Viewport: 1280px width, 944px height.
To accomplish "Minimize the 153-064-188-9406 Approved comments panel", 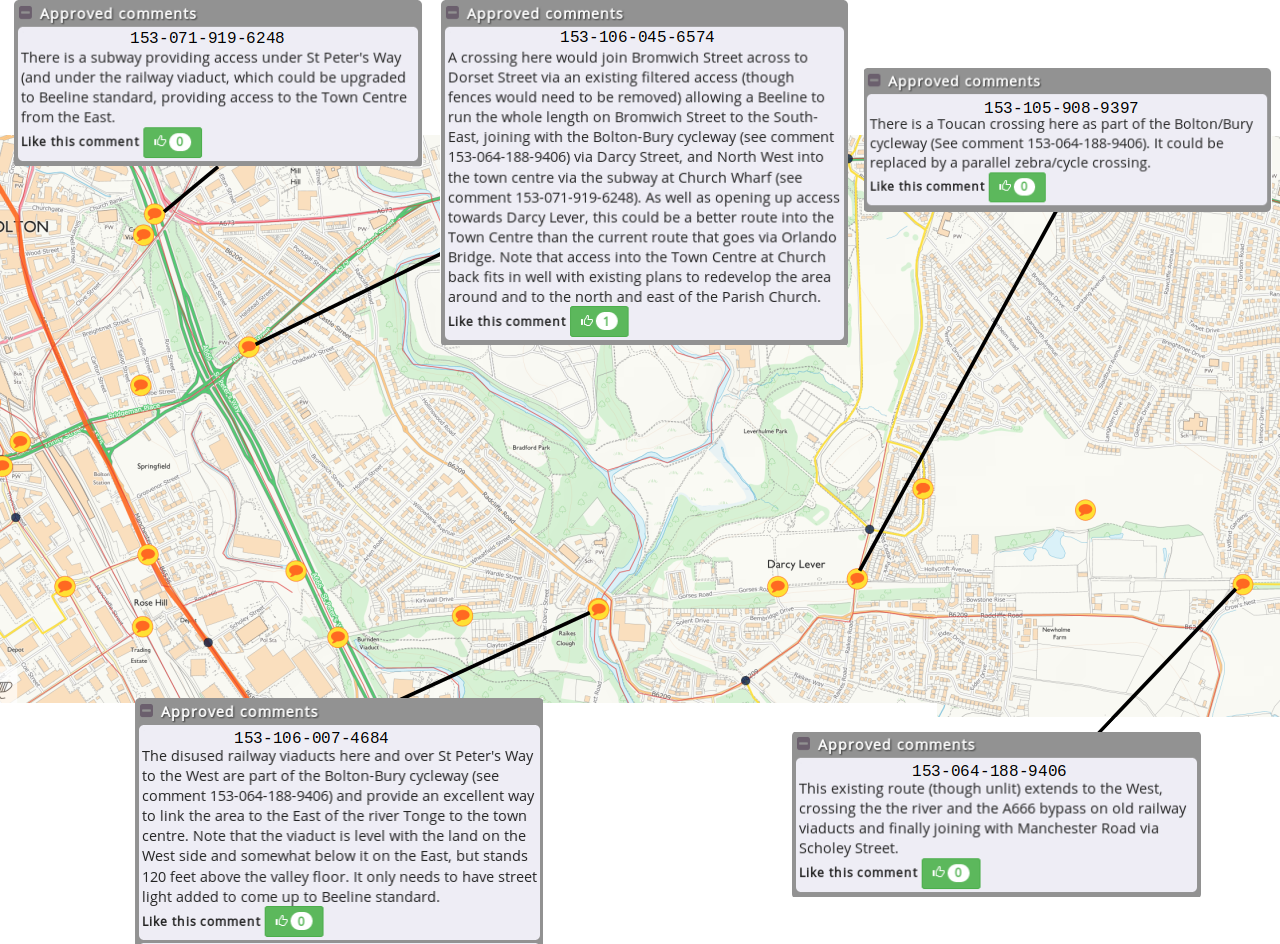I will coord(804,744).
